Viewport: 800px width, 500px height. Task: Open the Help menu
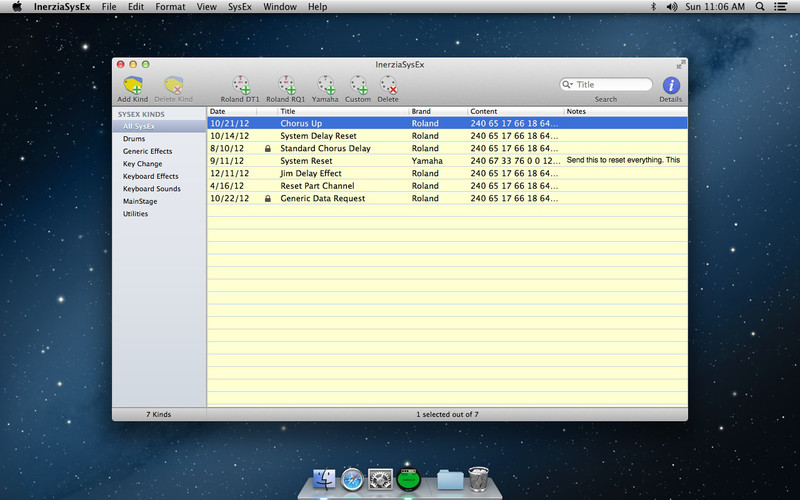pos(317,7)
